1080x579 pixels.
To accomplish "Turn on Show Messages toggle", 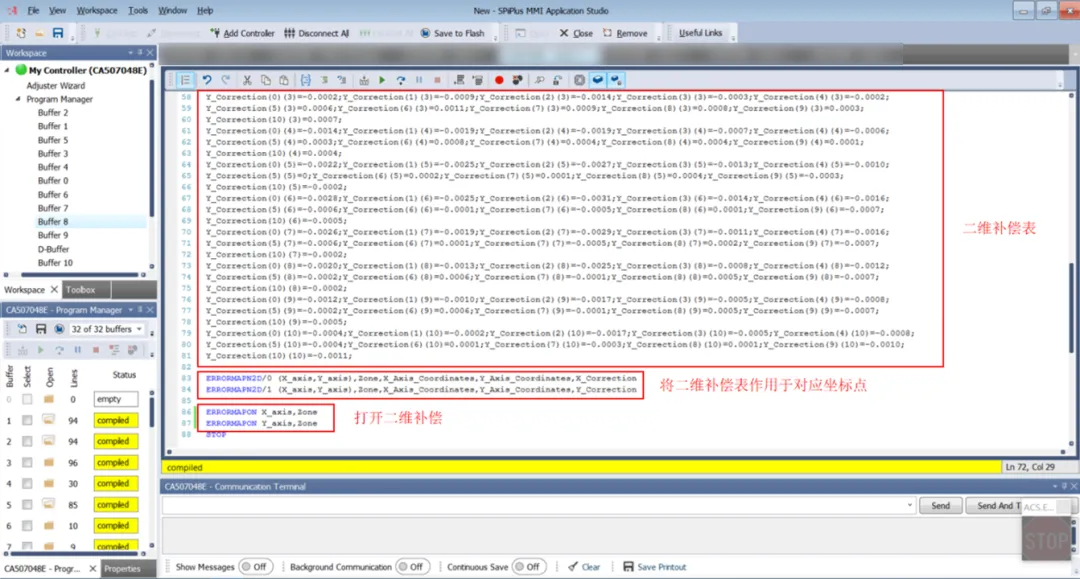I will [257, 565].
